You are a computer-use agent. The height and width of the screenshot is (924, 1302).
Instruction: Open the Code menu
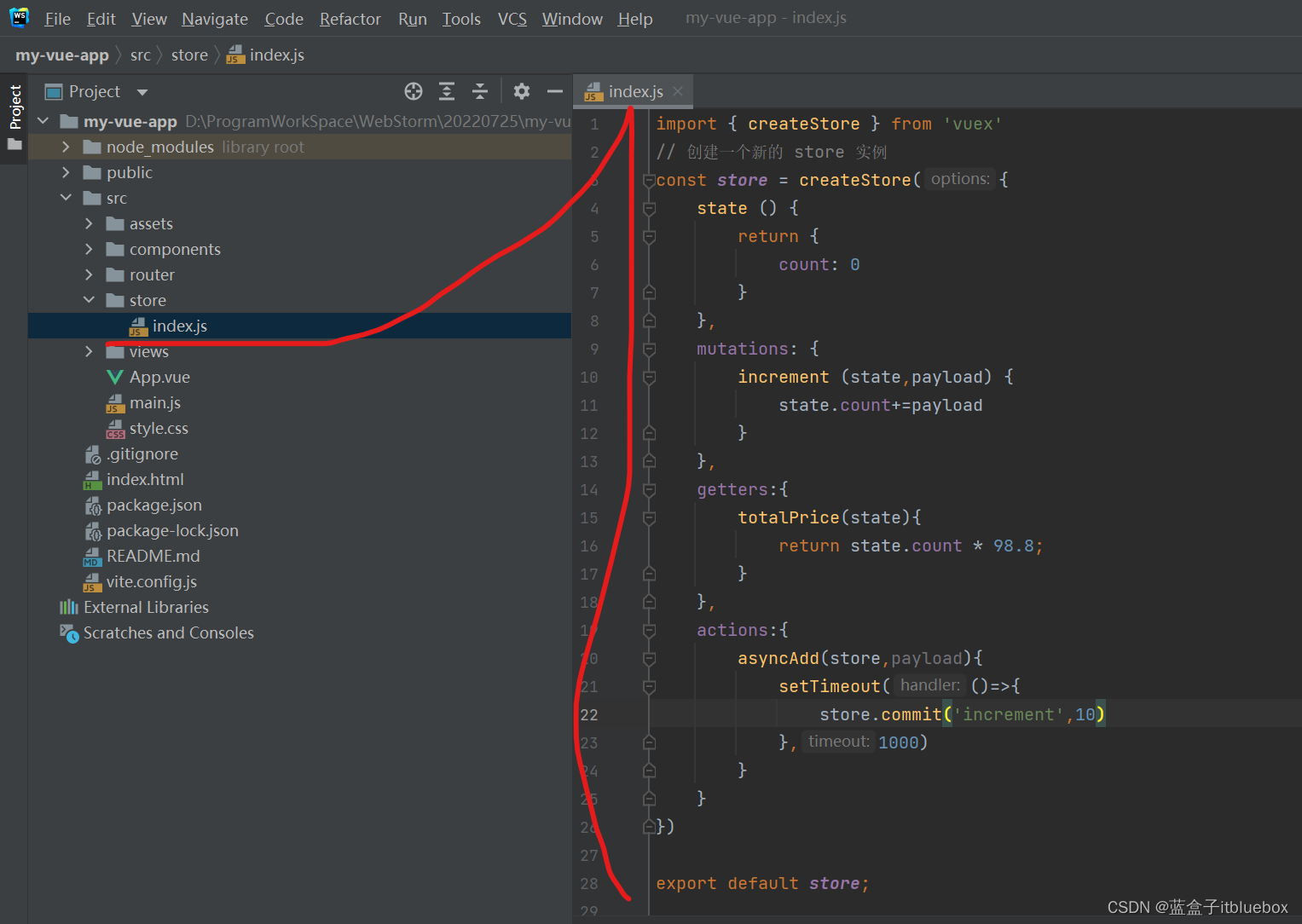point(284,19)
